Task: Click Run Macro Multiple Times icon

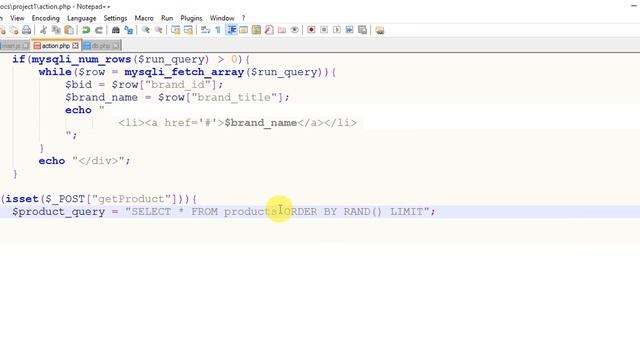Action: (x=349, y=30)
